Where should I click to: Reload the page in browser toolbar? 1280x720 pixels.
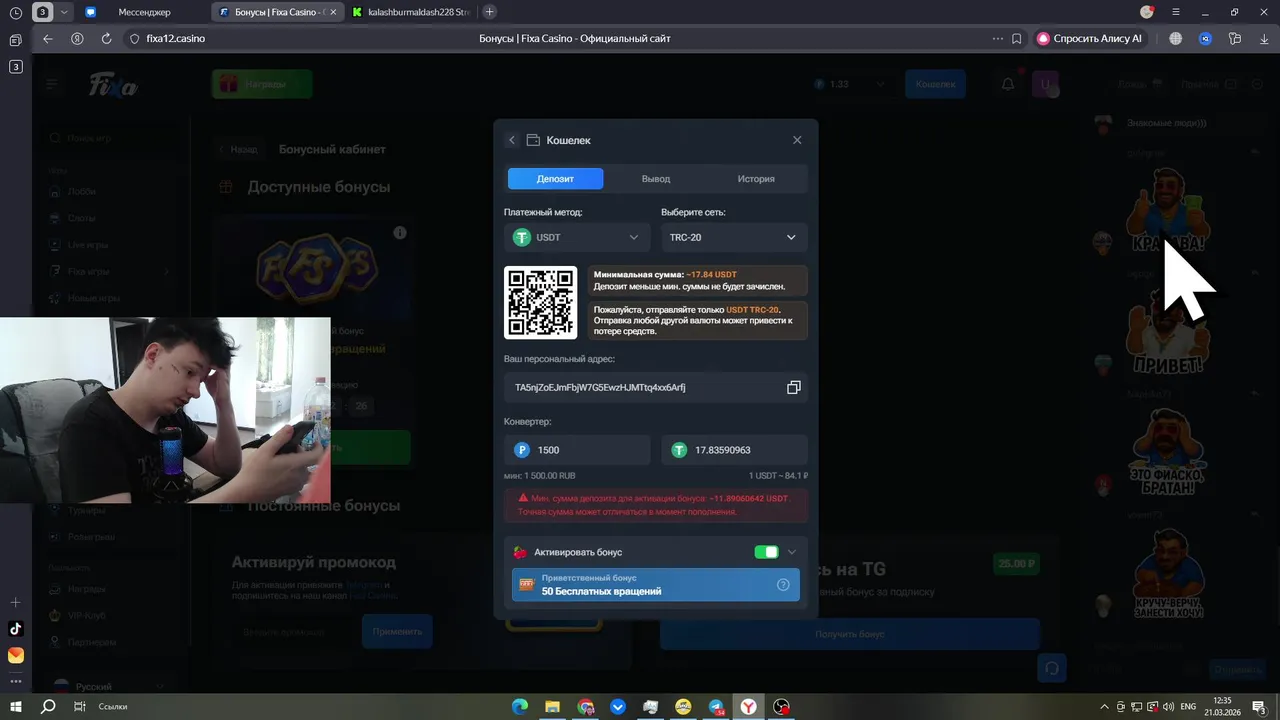(x=107, y=38)
